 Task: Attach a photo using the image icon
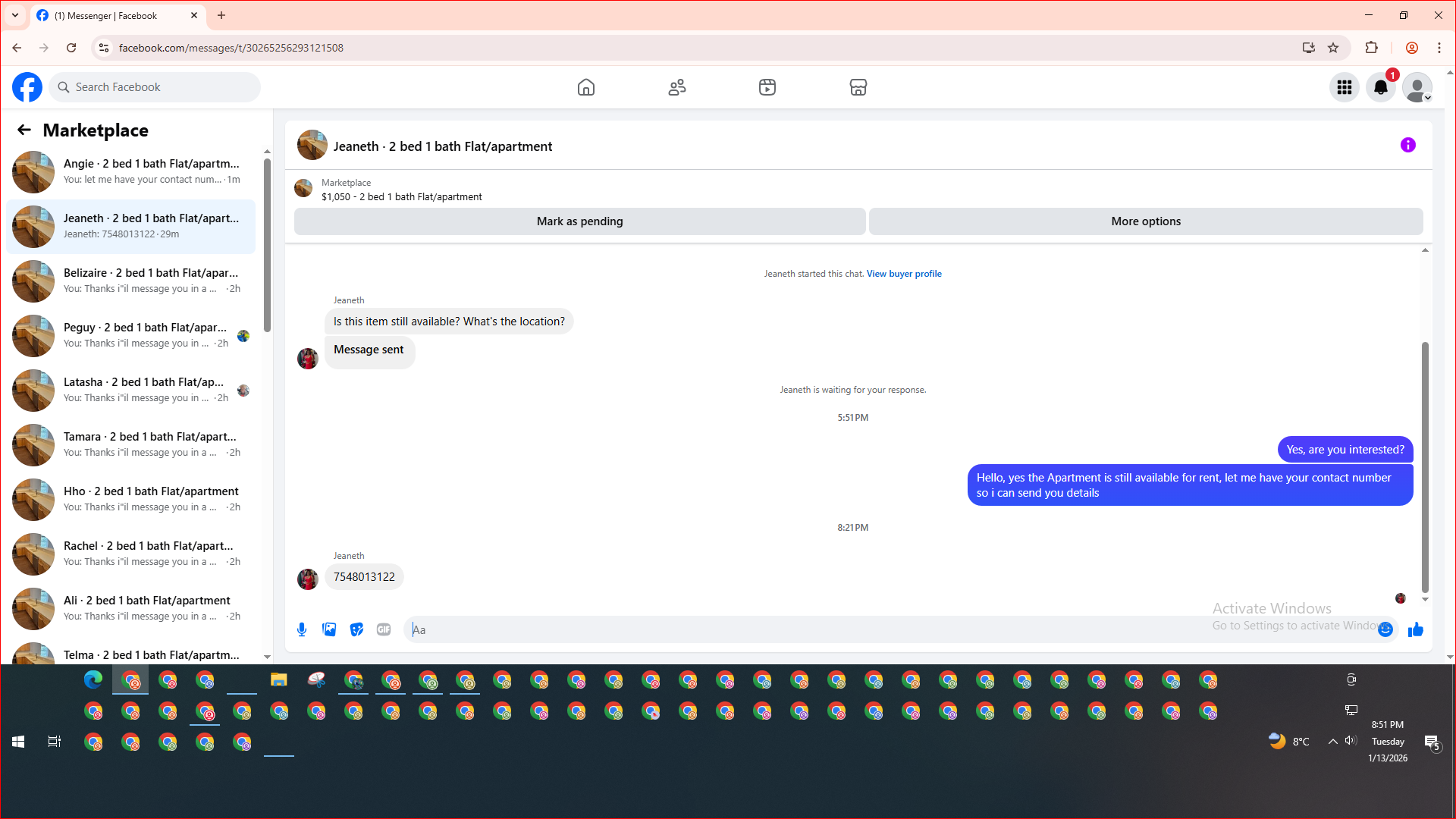point(329,629)
